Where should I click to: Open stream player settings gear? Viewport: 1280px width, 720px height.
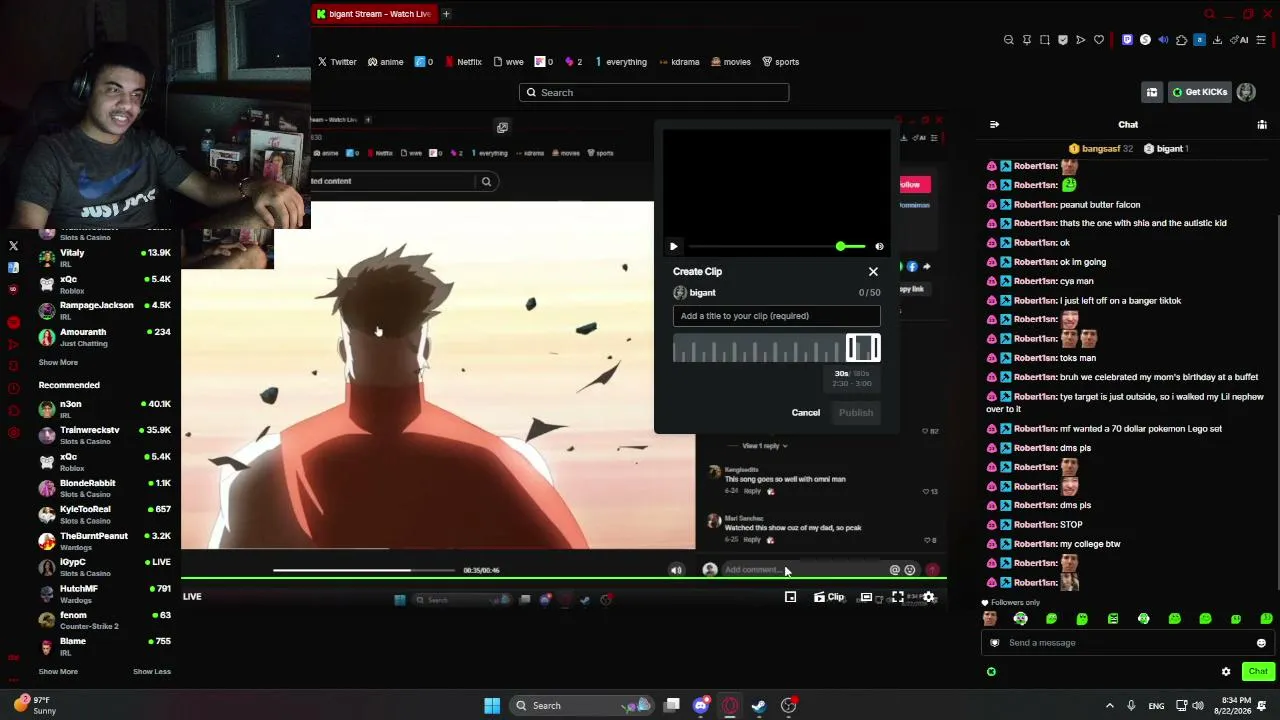click(929, 597)
